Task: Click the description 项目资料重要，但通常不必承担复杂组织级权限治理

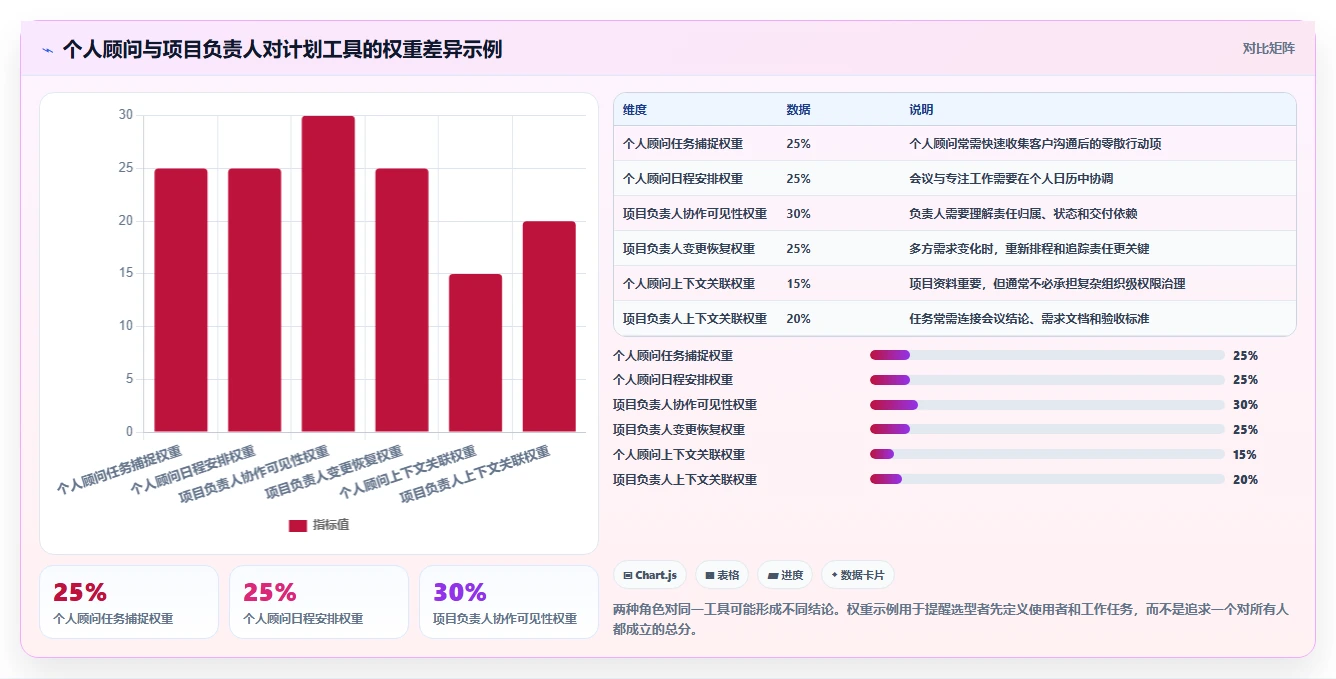Action: click(x=1047, y=284)
